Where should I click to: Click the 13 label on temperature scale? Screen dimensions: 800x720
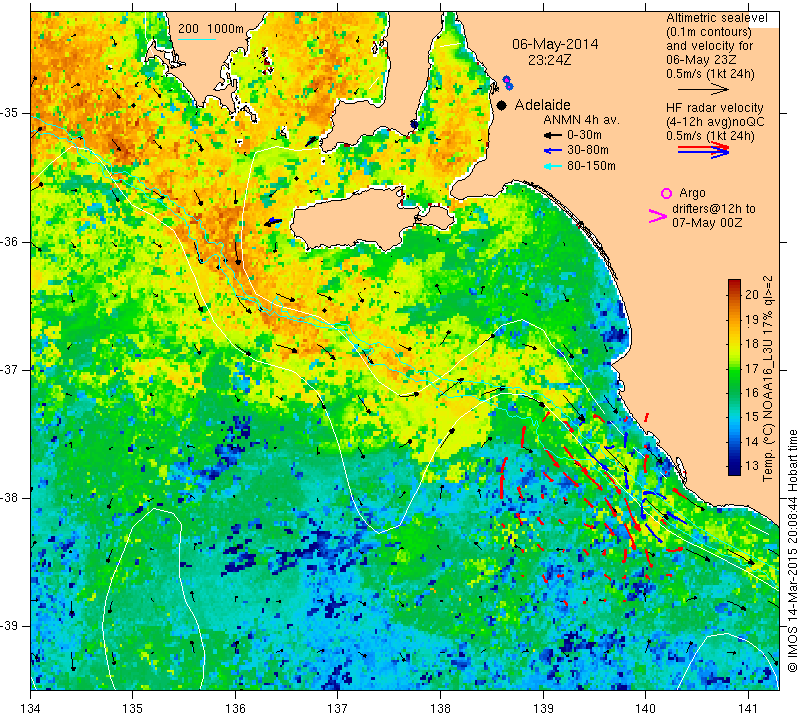pyautogui.click(x=752, y=465)
